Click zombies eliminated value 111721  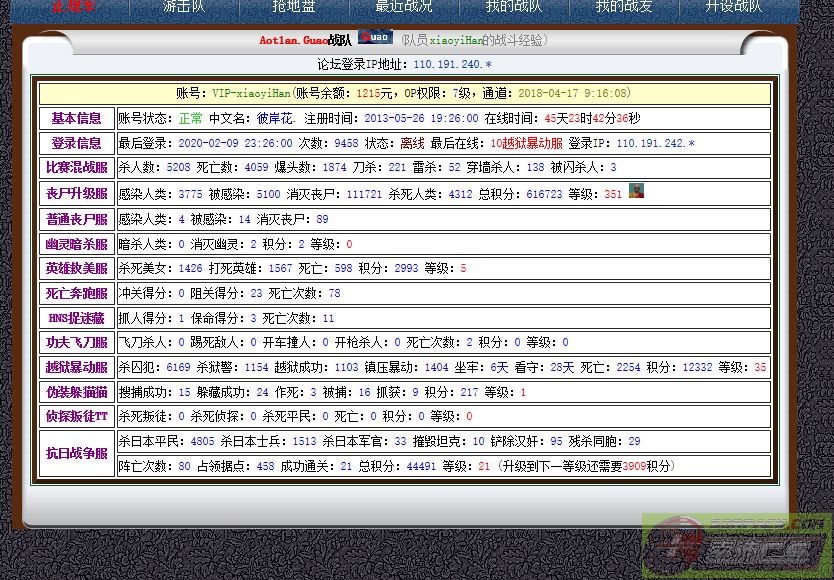(x=364, y=194)
